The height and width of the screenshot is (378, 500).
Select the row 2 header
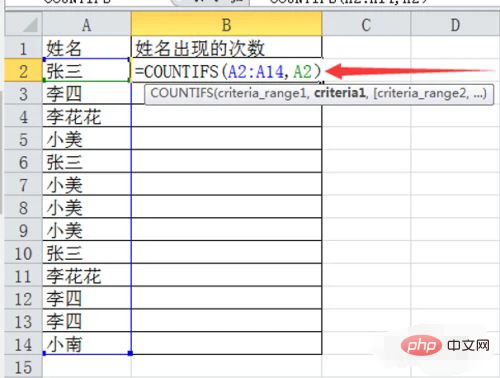tap(23, 71)
